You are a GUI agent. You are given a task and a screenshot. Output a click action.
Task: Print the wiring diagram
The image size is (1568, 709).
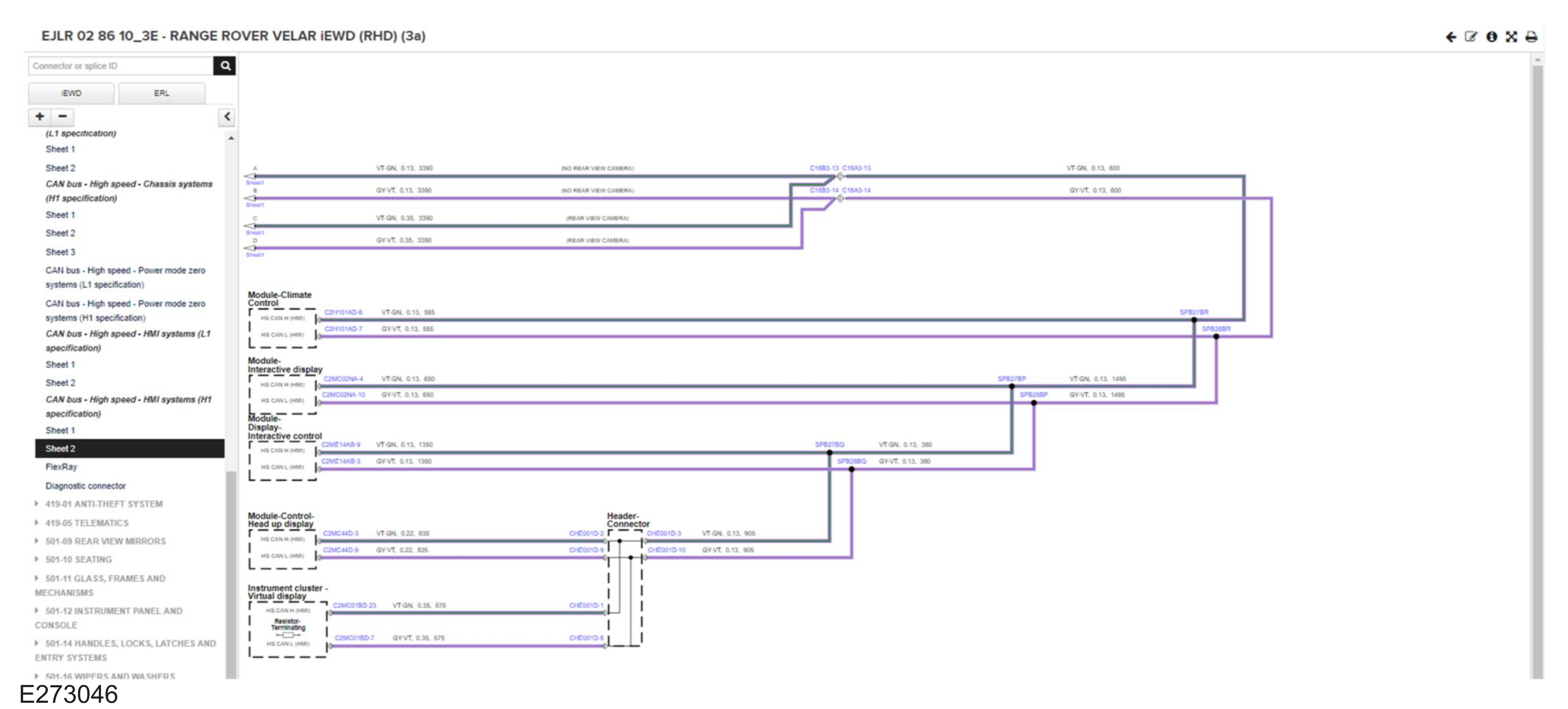coord(1531,37)
